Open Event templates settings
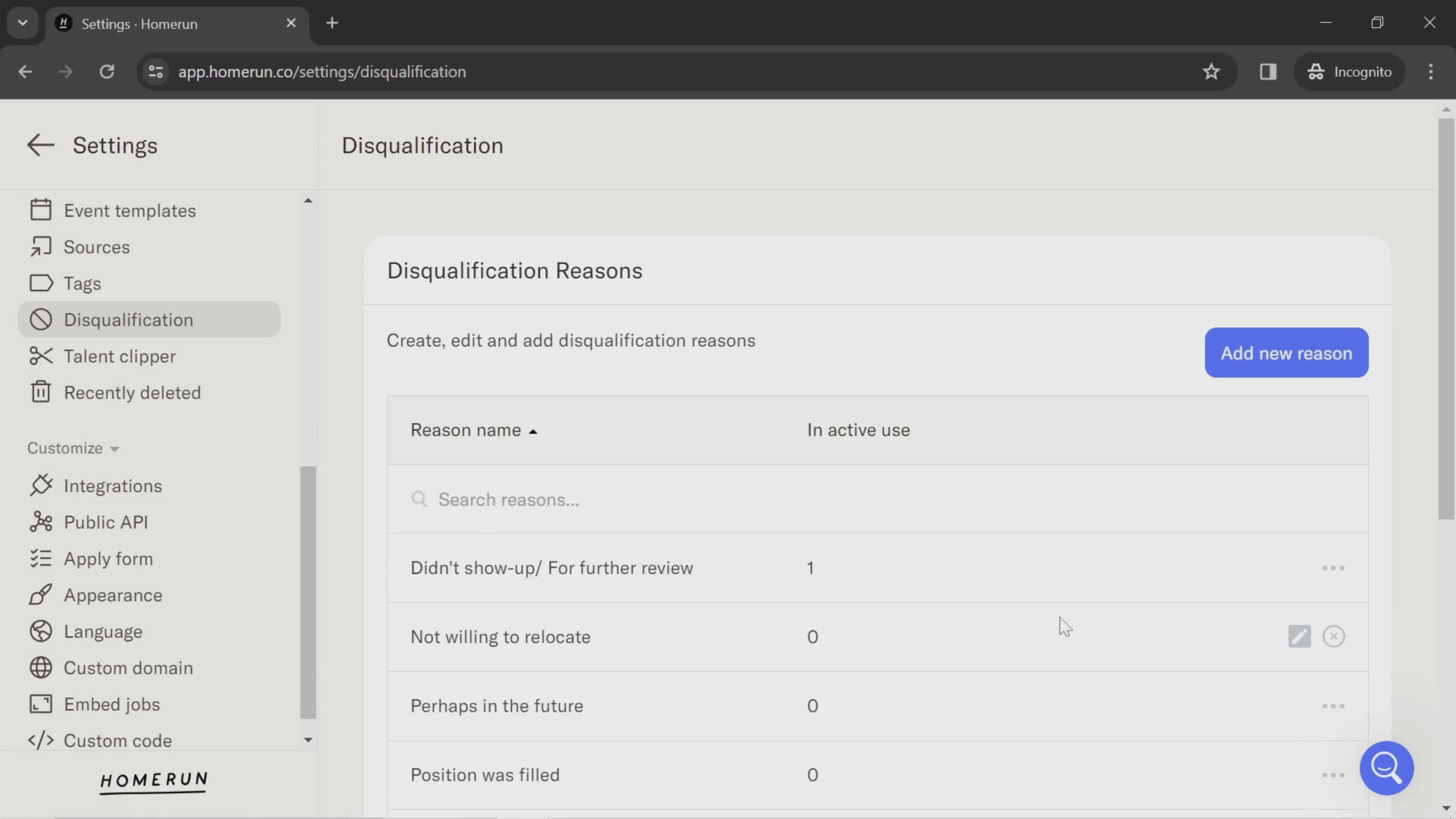Screen dimensions: 1456x819 (x=130, y=210)
